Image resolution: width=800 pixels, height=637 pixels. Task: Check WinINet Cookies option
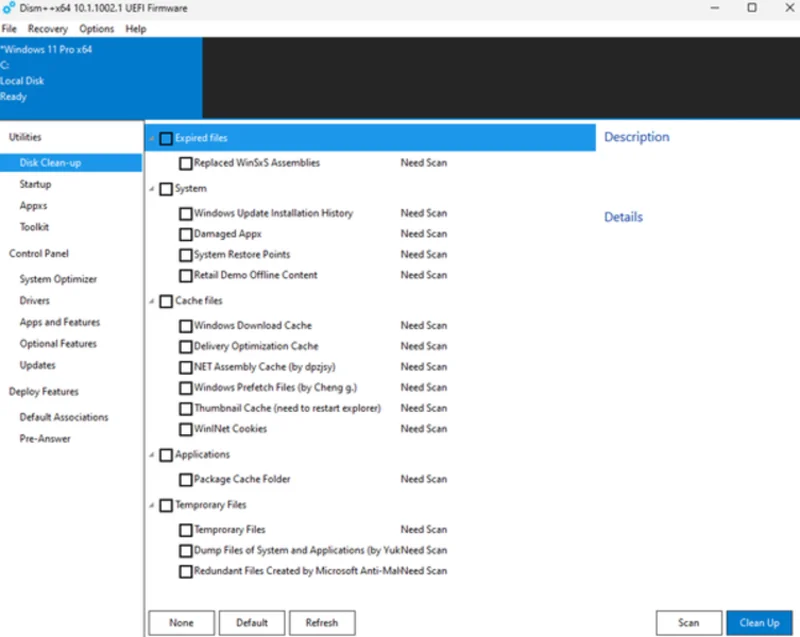click(186, 429)
